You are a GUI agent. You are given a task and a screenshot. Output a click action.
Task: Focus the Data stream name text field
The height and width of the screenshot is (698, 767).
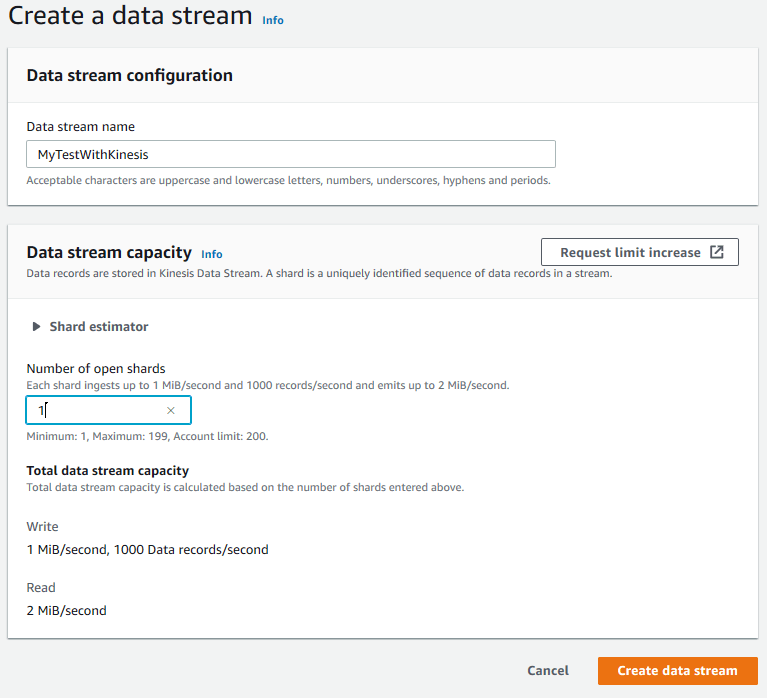[x=290, y=154]
